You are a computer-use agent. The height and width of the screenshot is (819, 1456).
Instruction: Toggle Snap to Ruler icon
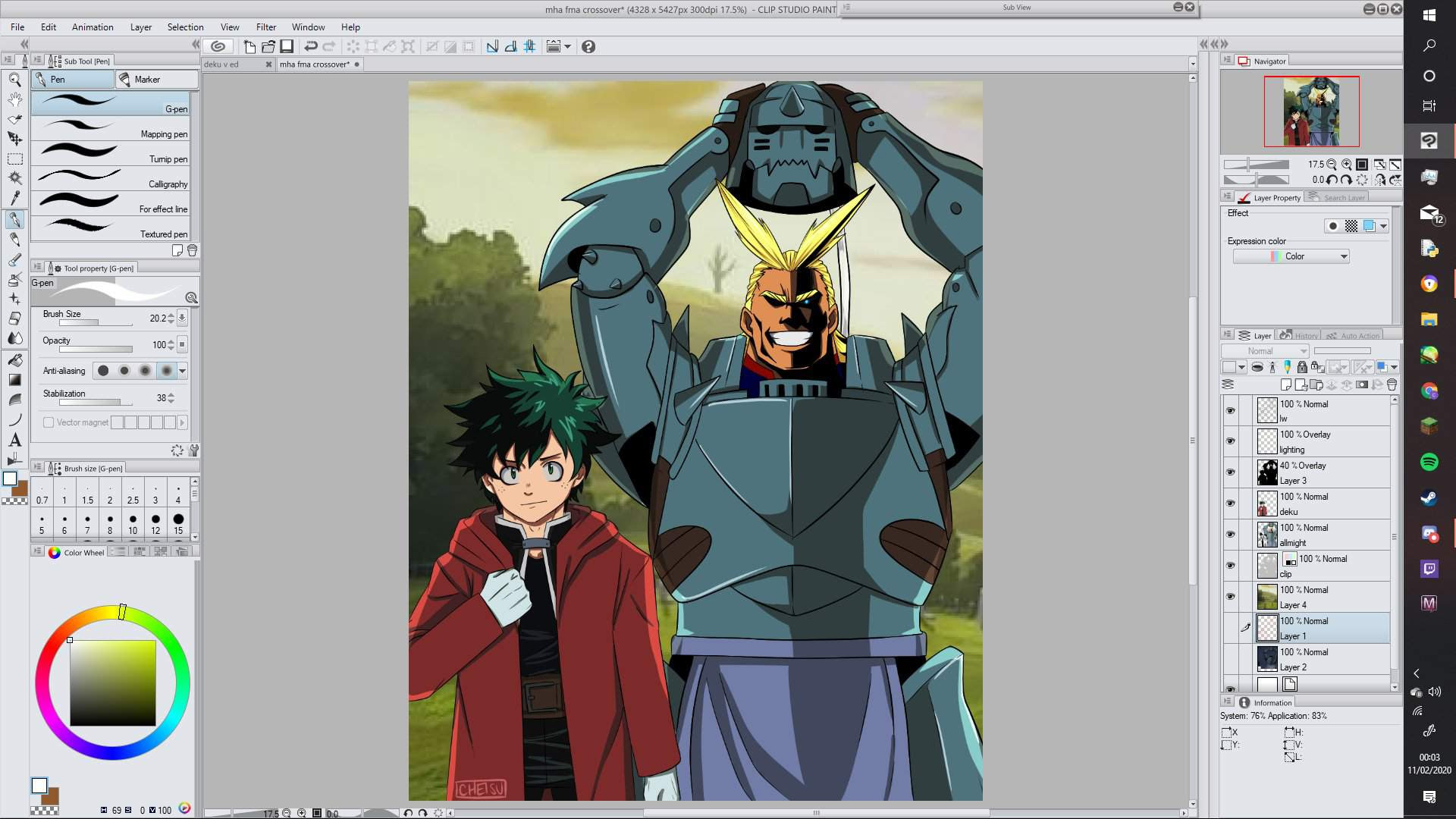point(492,47)
